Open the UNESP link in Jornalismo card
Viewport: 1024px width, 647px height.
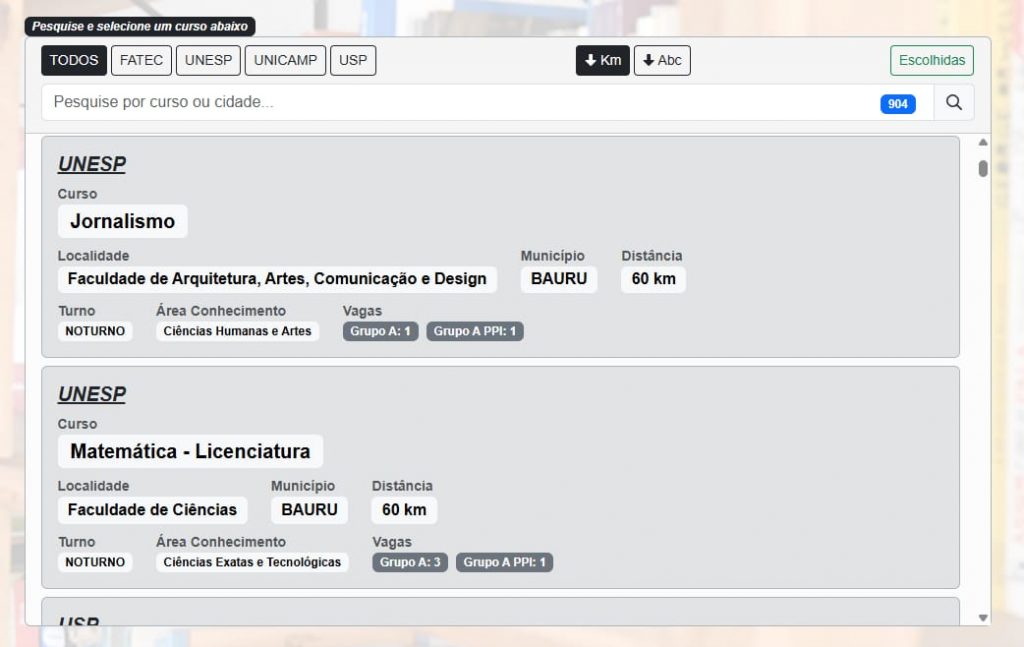[91, 165]
